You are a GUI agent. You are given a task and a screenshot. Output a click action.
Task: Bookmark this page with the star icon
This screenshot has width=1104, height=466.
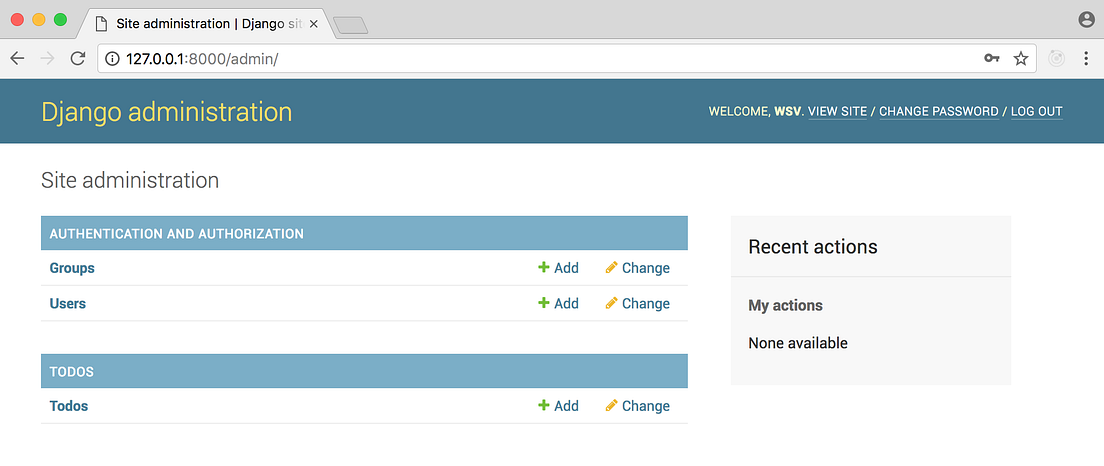(1020, 59)
